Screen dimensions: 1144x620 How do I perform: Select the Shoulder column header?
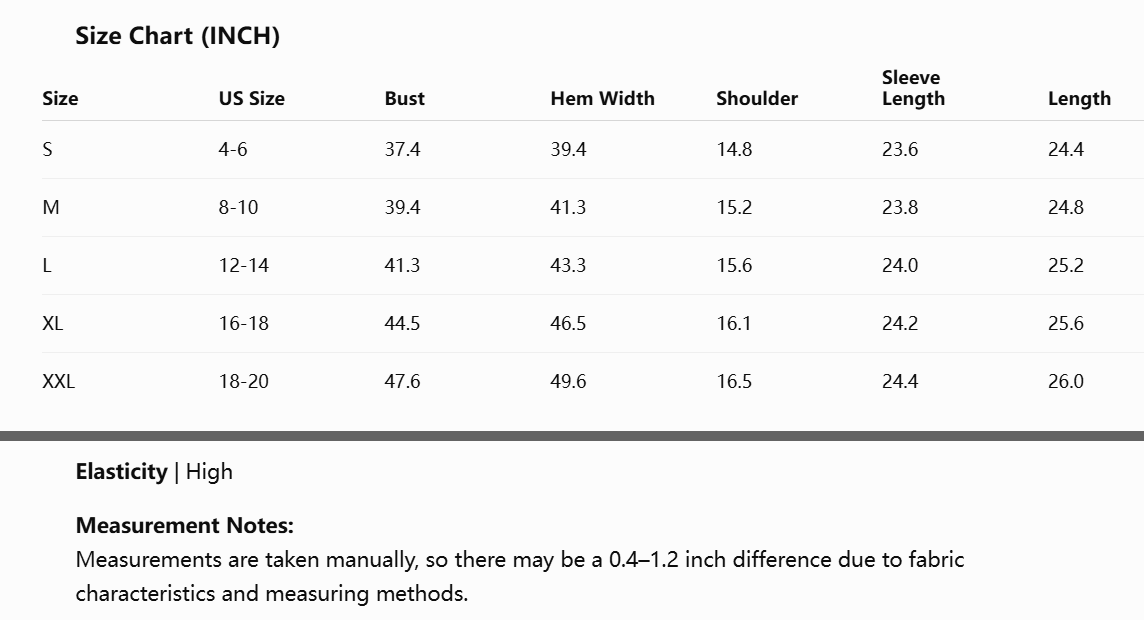point(757,98)
